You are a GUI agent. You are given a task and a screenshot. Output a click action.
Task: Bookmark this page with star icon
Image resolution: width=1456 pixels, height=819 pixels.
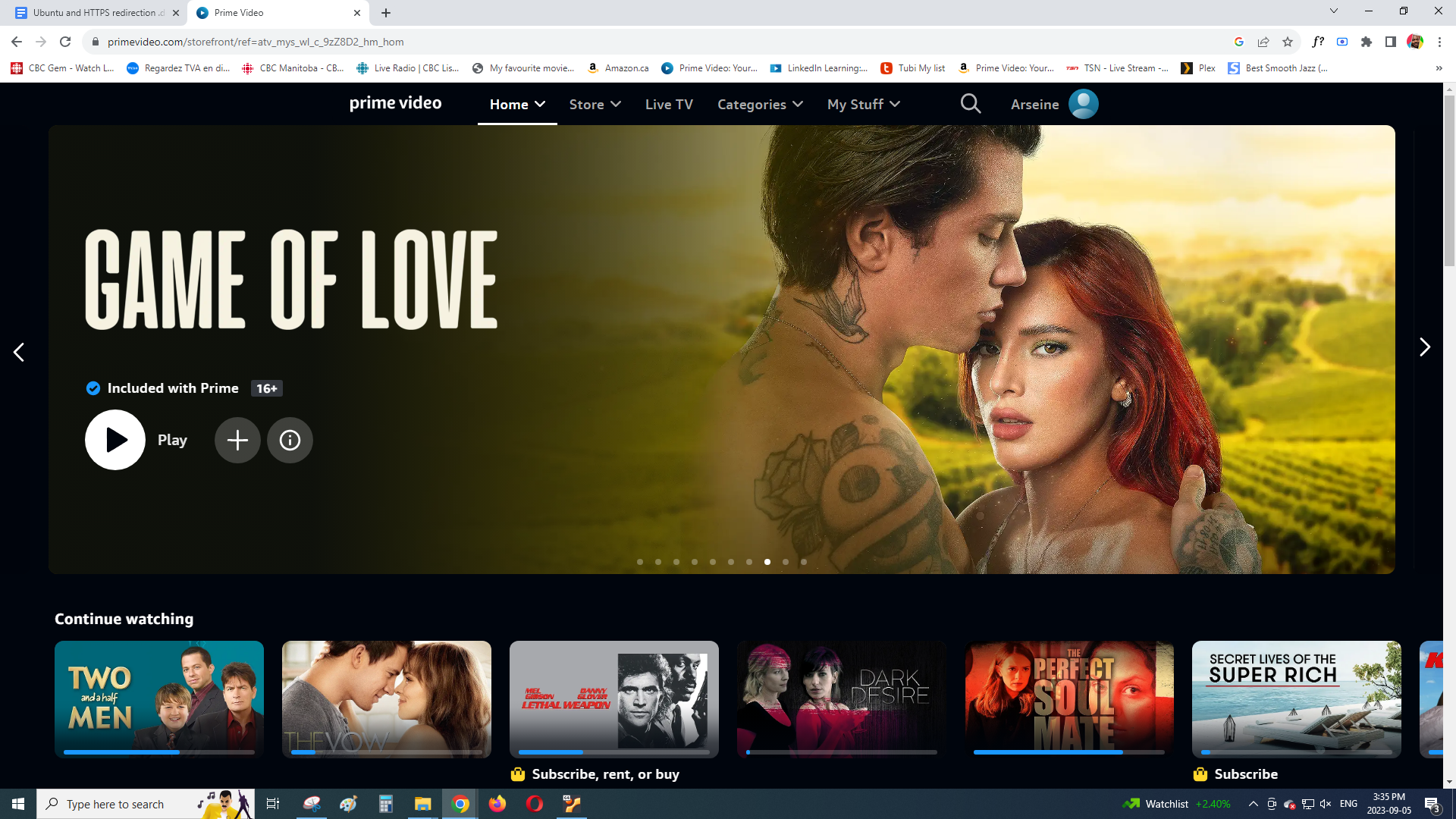1288,42
